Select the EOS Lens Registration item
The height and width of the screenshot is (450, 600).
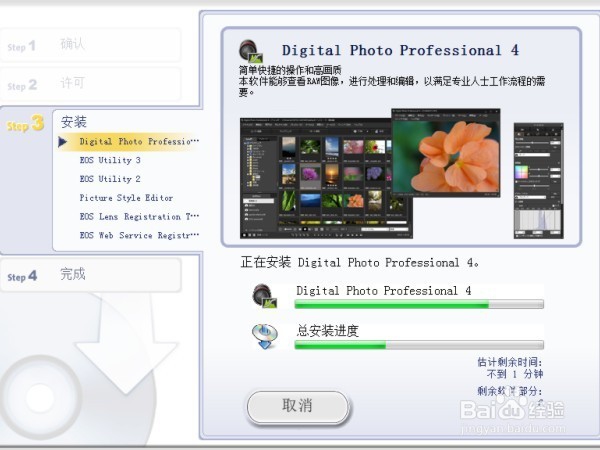click(x=139, y=217)
